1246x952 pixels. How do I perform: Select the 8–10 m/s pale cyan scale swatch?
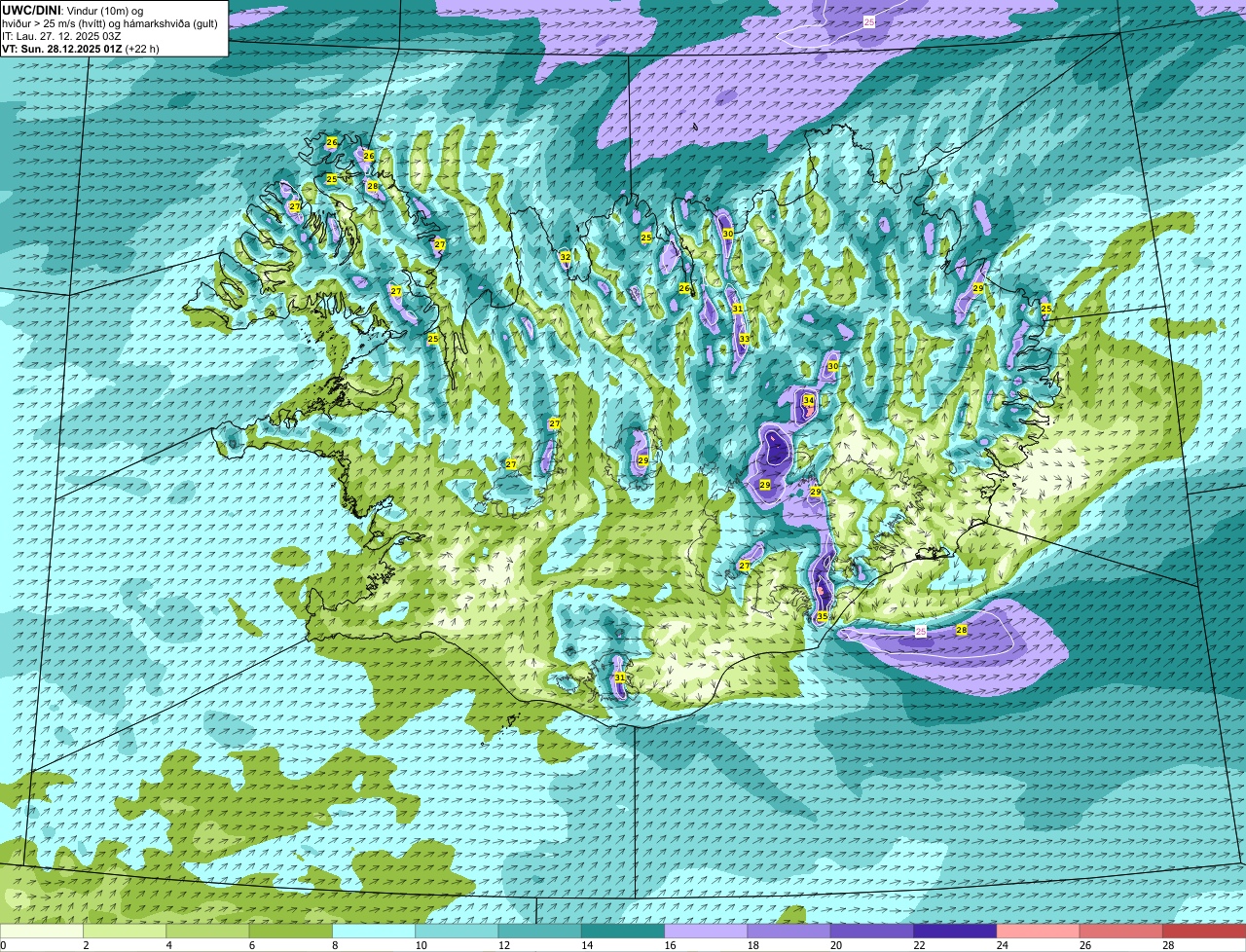click(374, 931)
